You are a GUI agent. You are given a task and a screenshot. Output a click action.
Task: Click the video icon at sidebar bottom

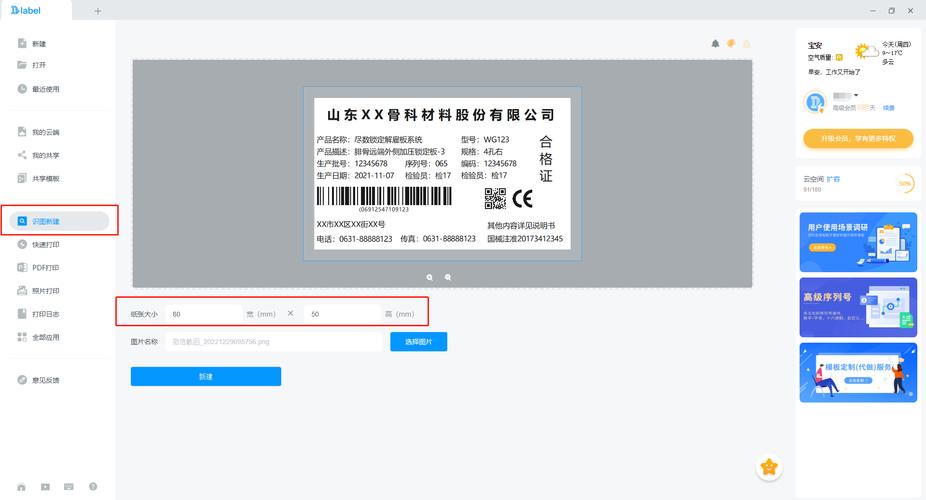[x=45, y=487]
